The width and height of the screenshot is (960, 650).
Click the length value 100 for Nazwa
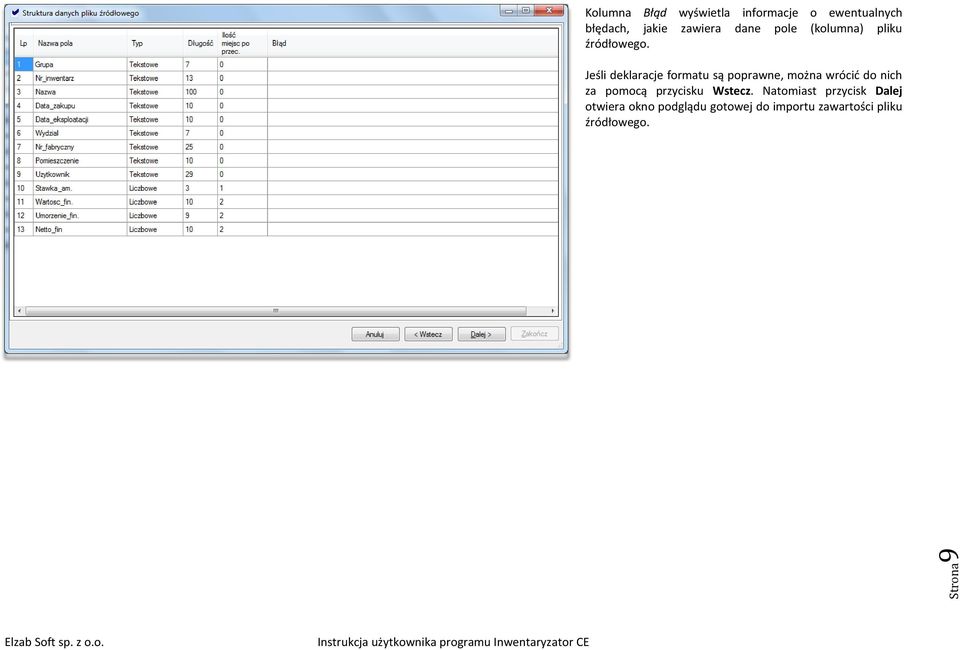click(200, 92)
